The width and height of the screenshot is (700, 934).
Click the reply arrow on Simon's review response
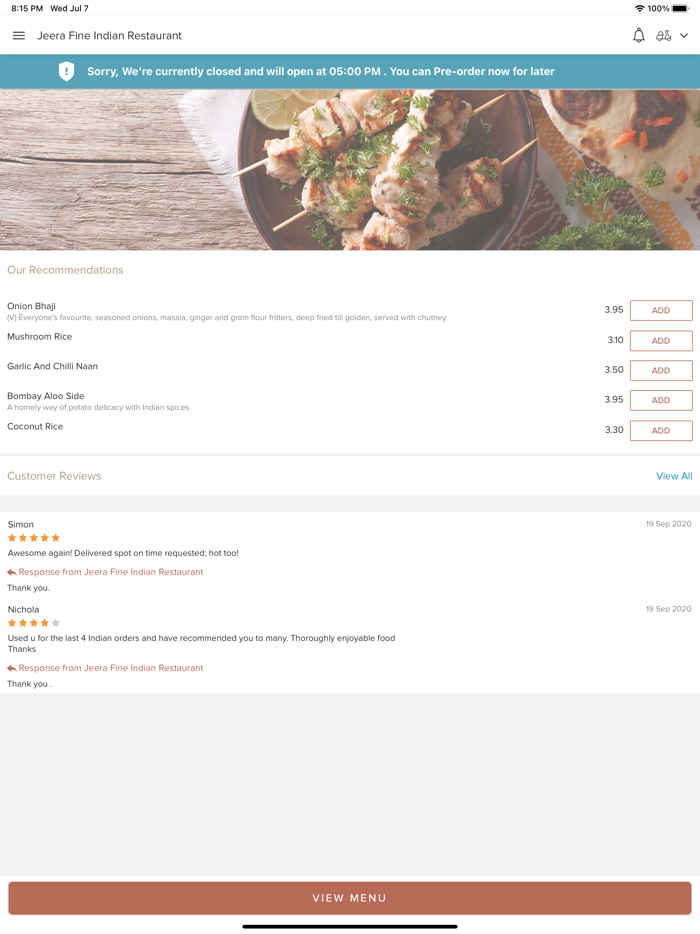click(13, 571)
